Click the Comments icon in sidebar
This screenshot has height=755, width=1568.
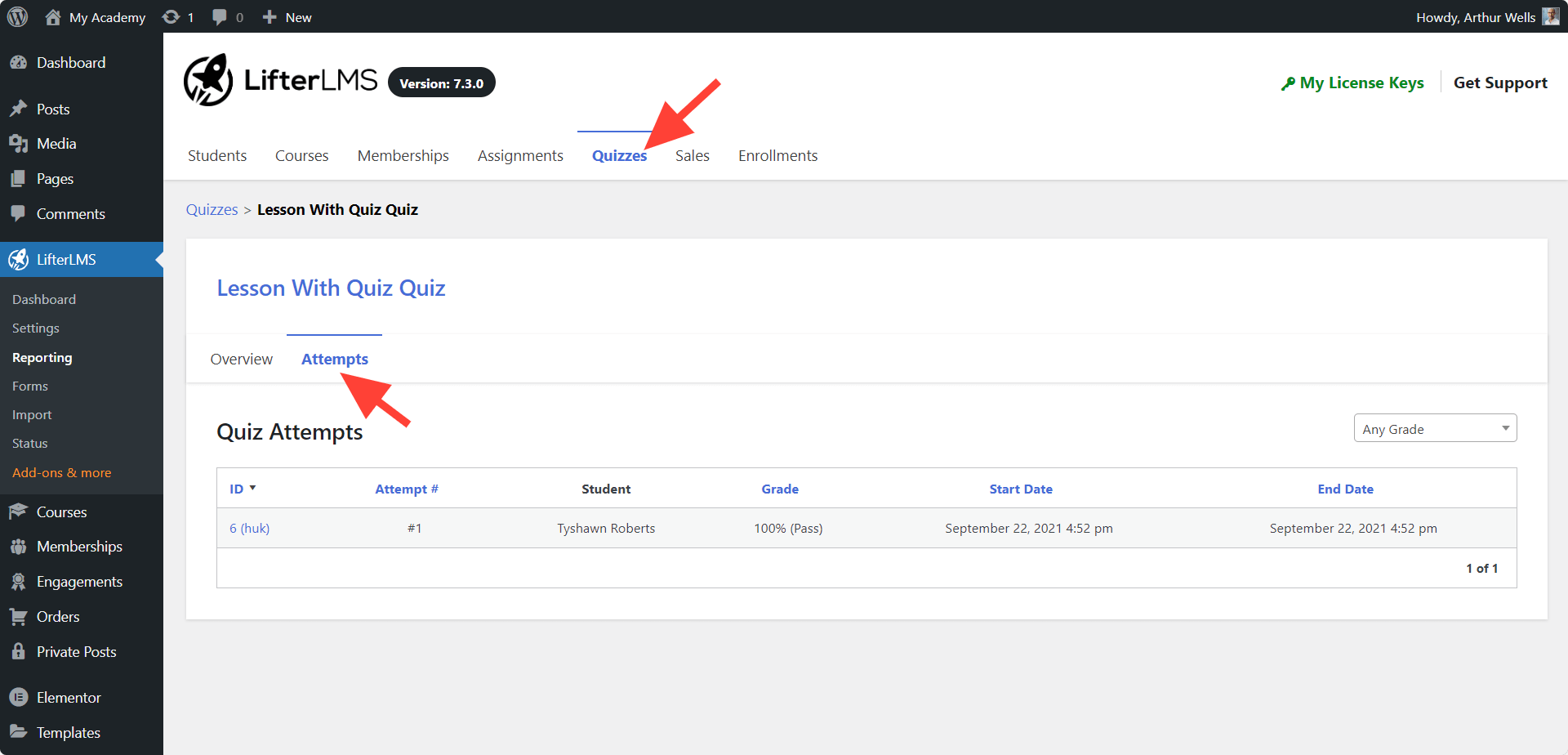[x=18, y=213]
